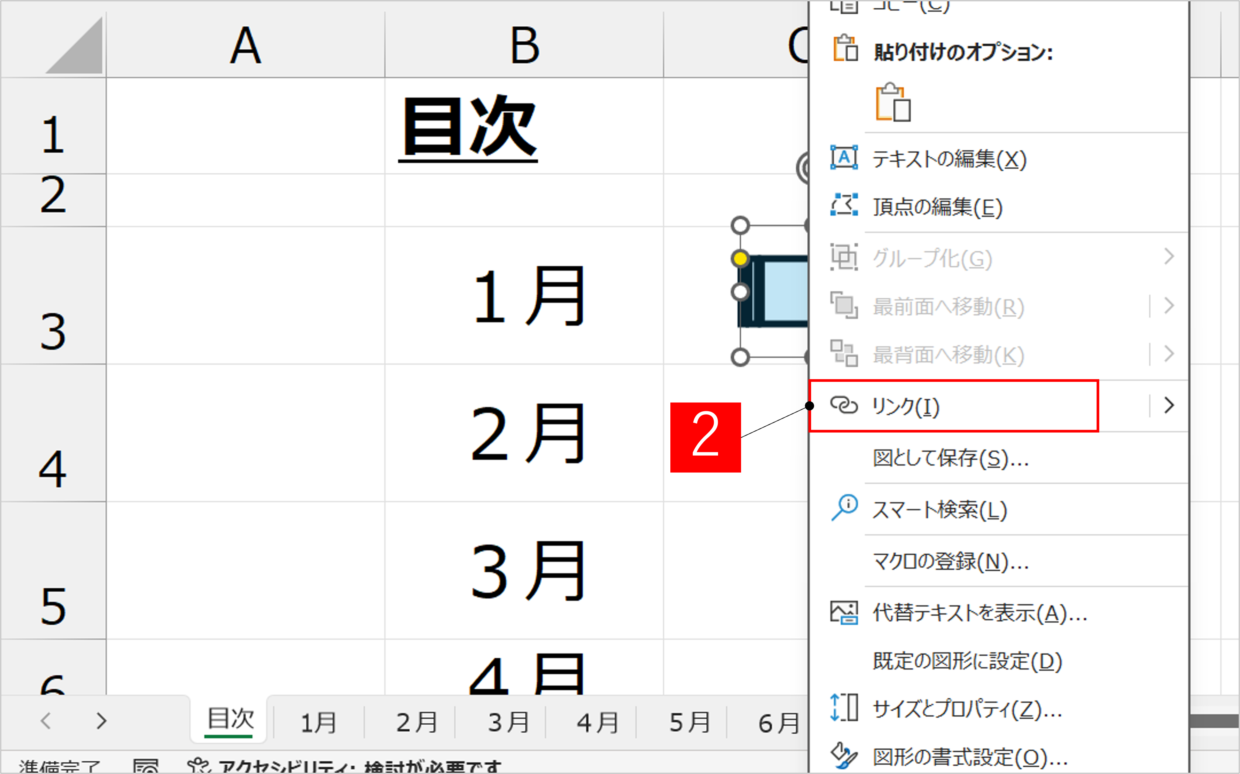The image size is (1240, 774).
Task: Click the Select All triangle corner
Action: click(x=74, y=45)
